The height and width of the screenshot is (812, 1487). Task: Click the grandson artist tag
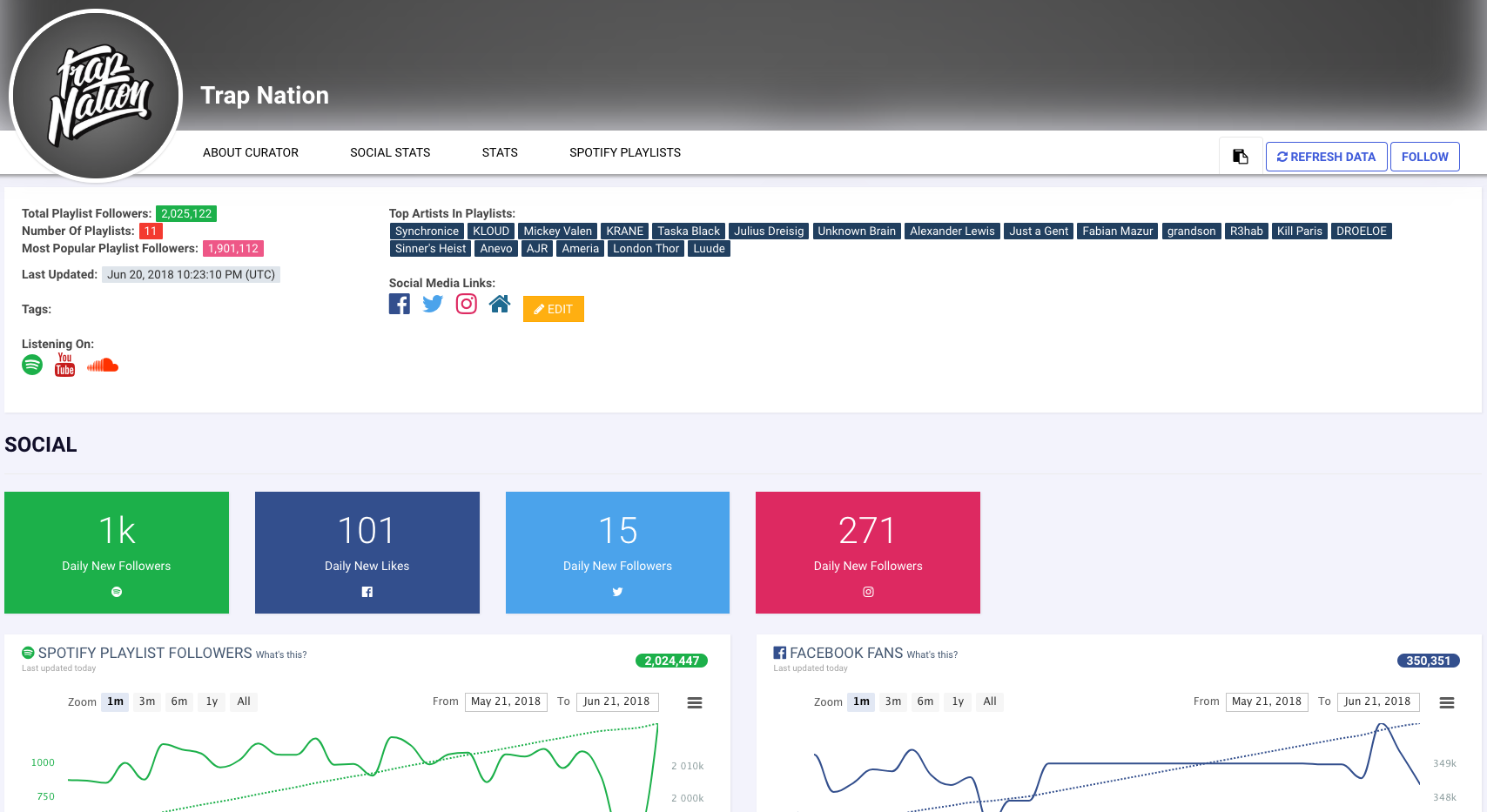click(1192, 231)
